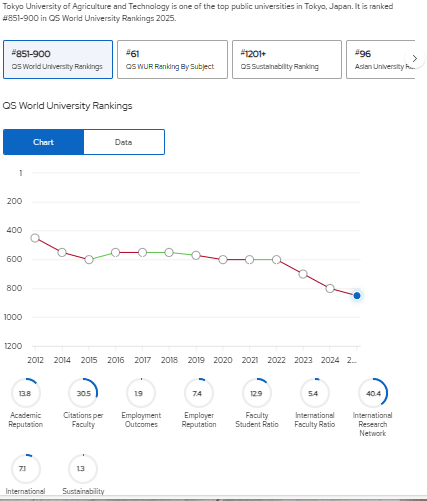
Task: Select the 2020 data point on chart
Action: [x=223, y=260]
